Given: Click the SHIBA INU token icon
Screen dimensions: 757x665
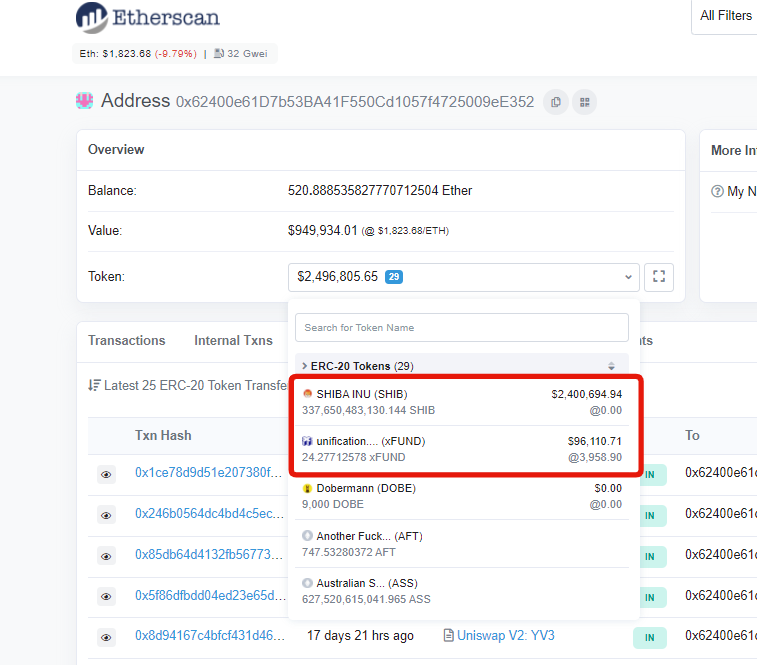Looking at the screenshot, I should click(307, 394).
